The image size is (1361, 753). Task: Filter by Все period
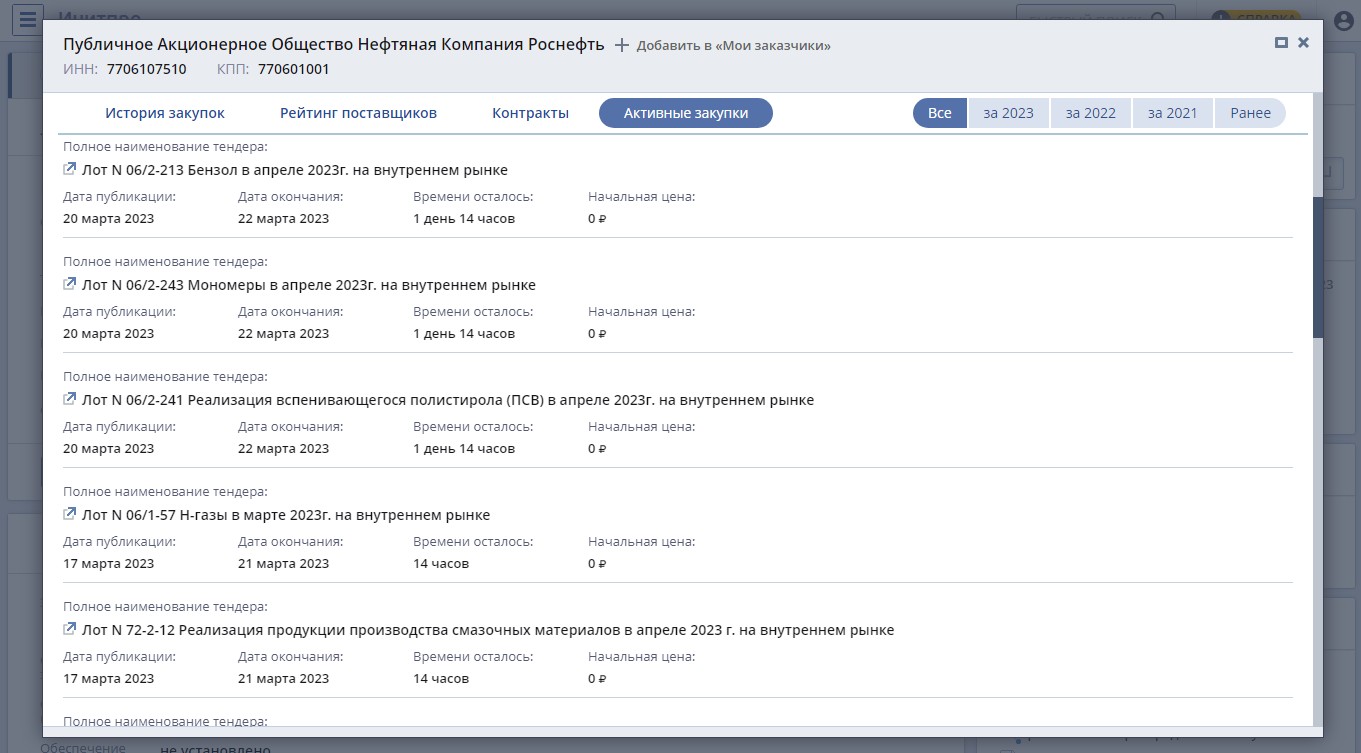(939, 113)
